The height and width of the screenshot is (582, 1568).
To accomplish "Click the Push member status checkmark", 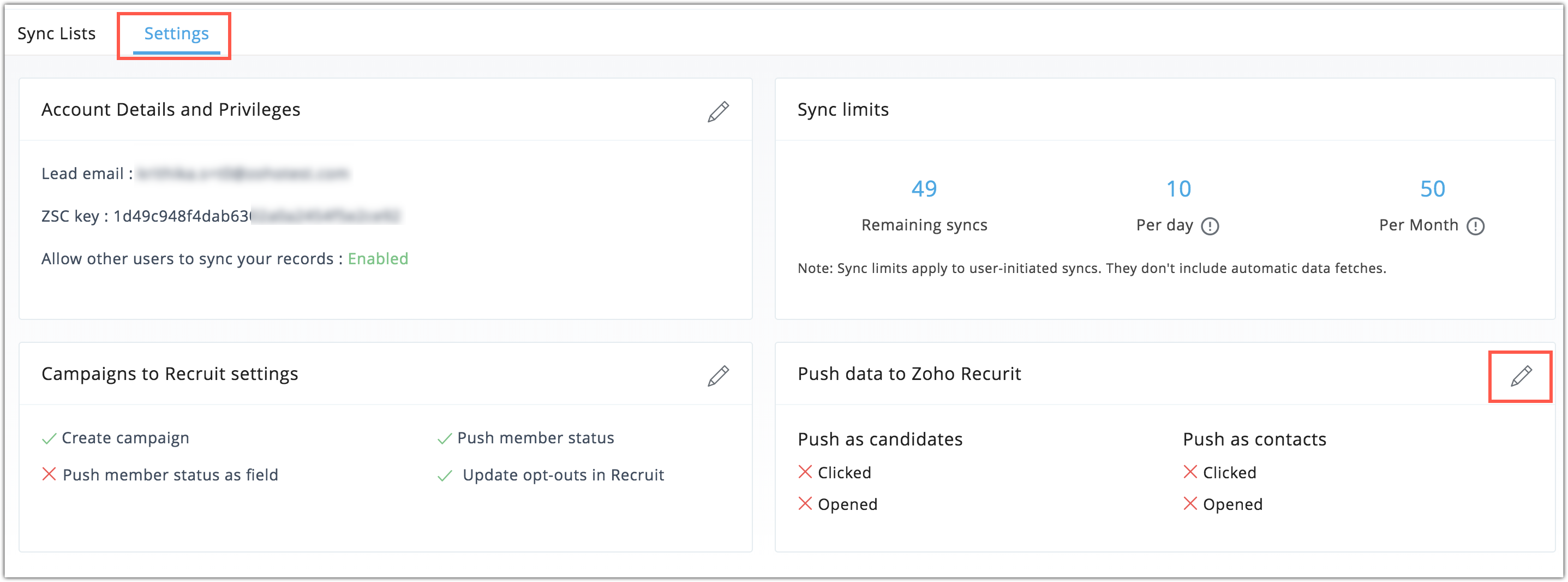I will click(444, 438).
